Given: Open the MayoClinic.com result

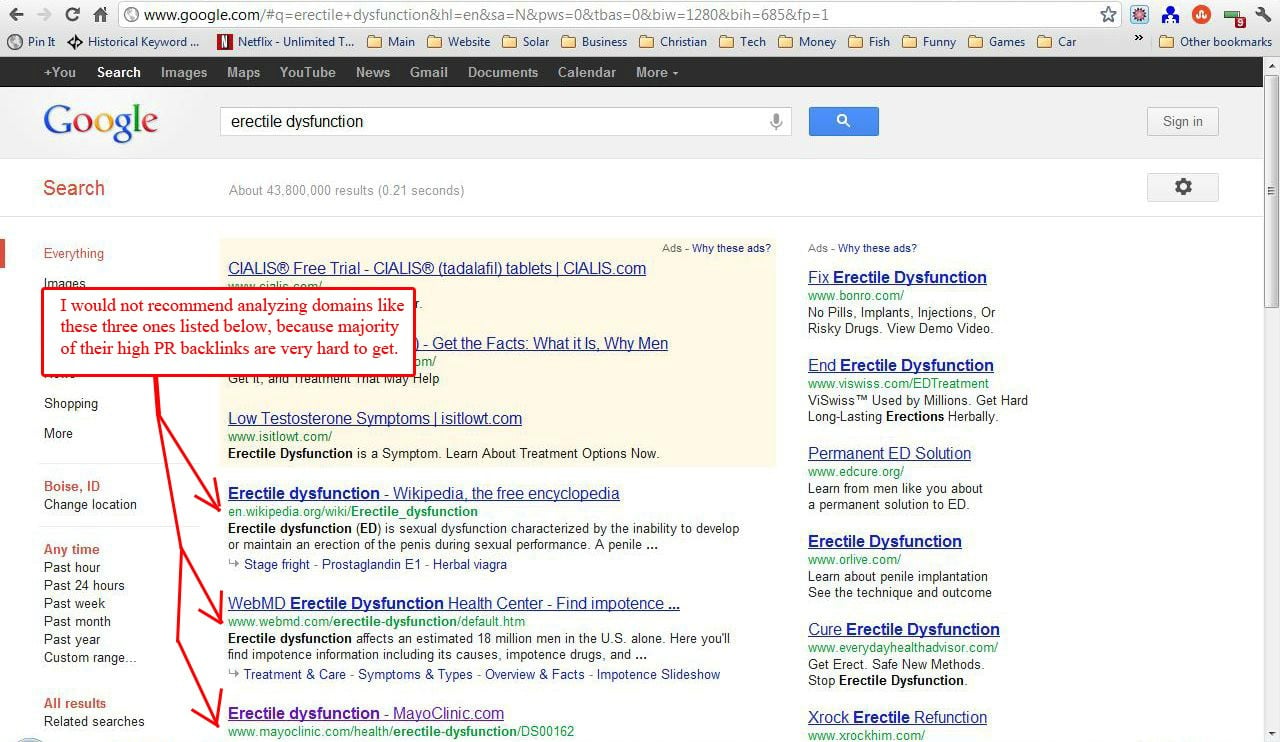Looking at the screenshot, I should click(x=366, y=713).
